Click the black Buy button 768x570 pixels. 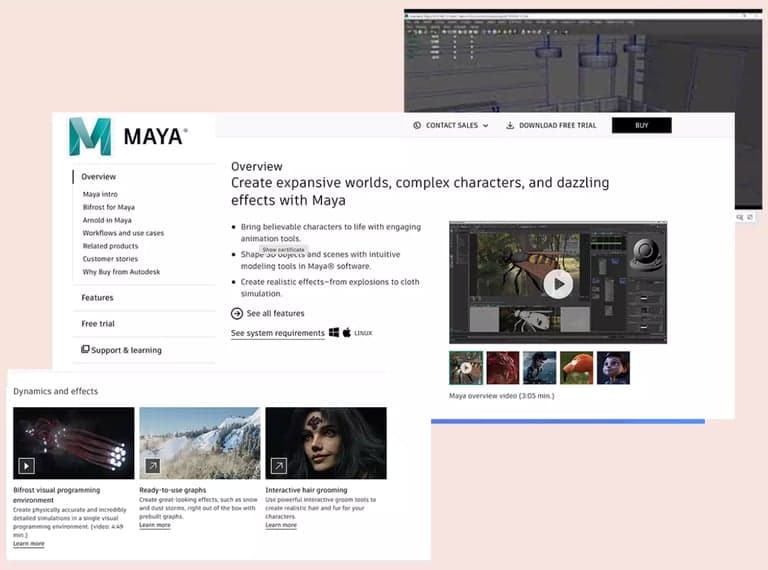(x=642, y=125)
